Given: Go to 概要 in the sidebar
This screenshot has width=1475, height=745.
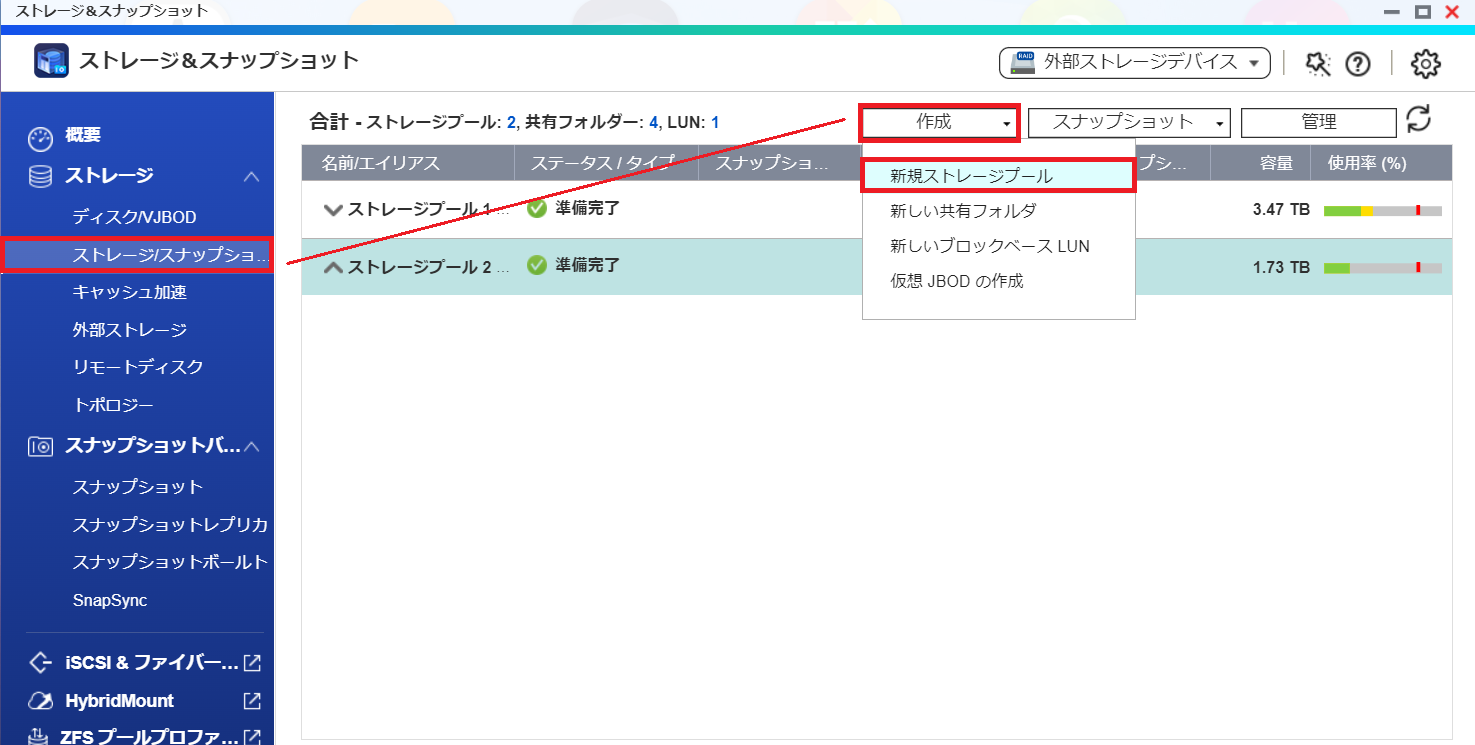Looking at the screenshot, I should (x=83, y=136).
